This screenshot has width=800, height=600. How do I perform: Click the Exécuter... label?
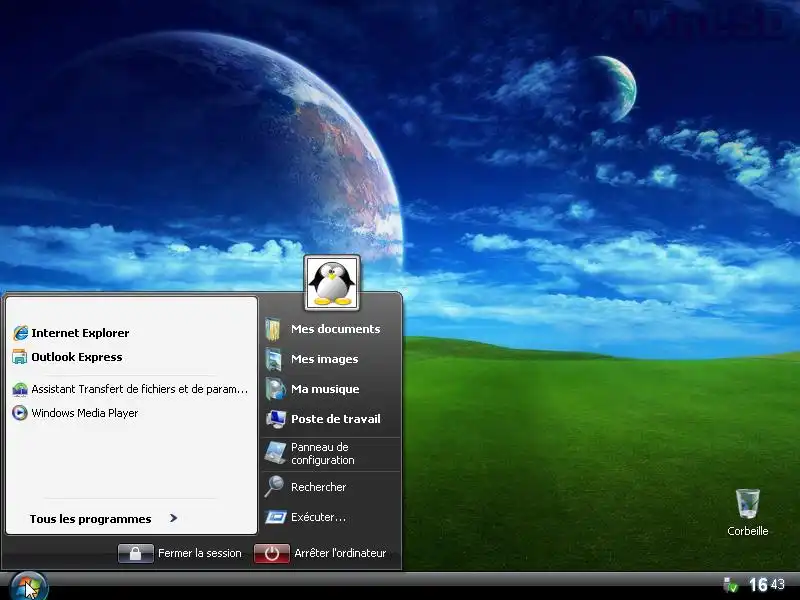(318, 517)
